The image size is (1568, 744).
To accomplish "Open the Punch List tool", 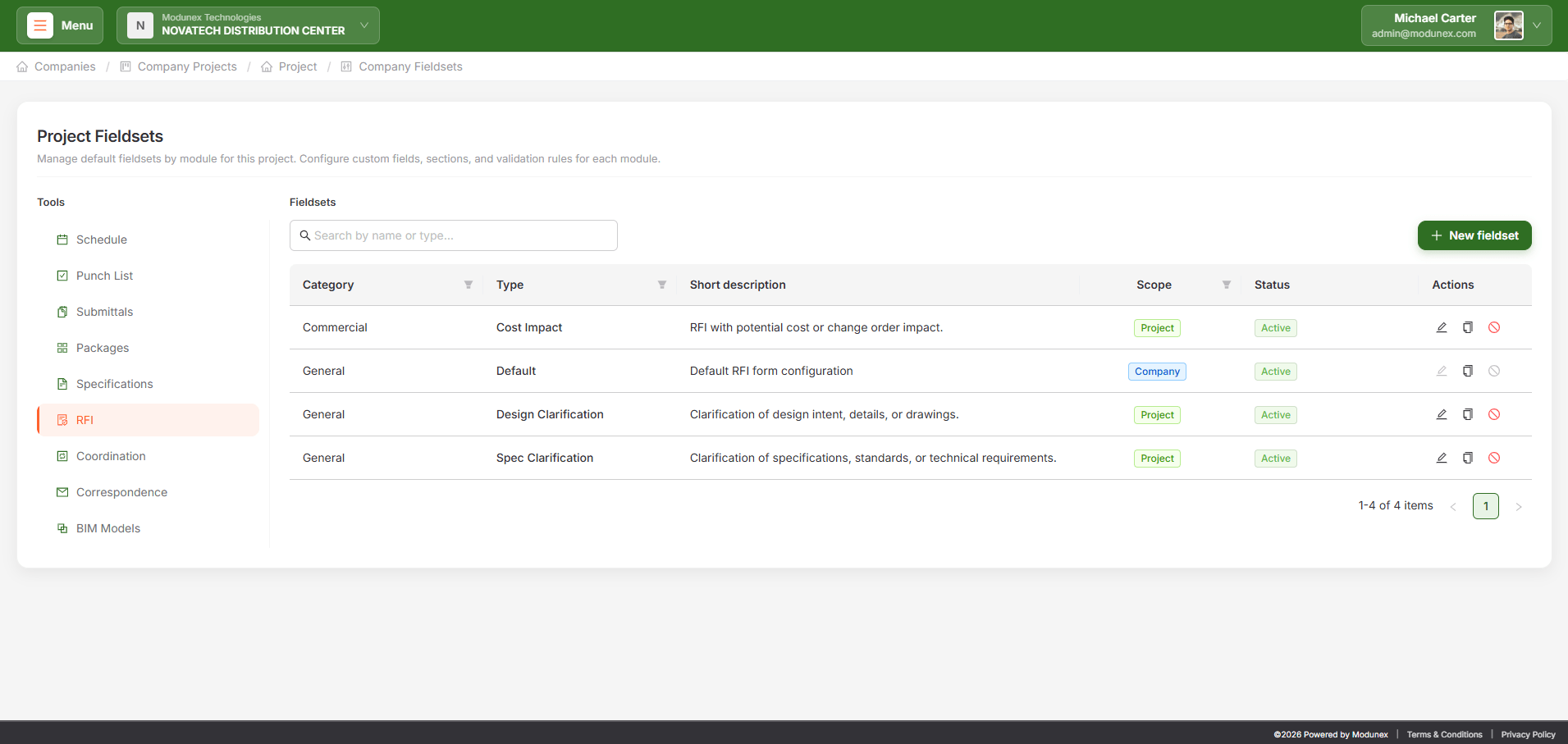I will tap(104, 276).
